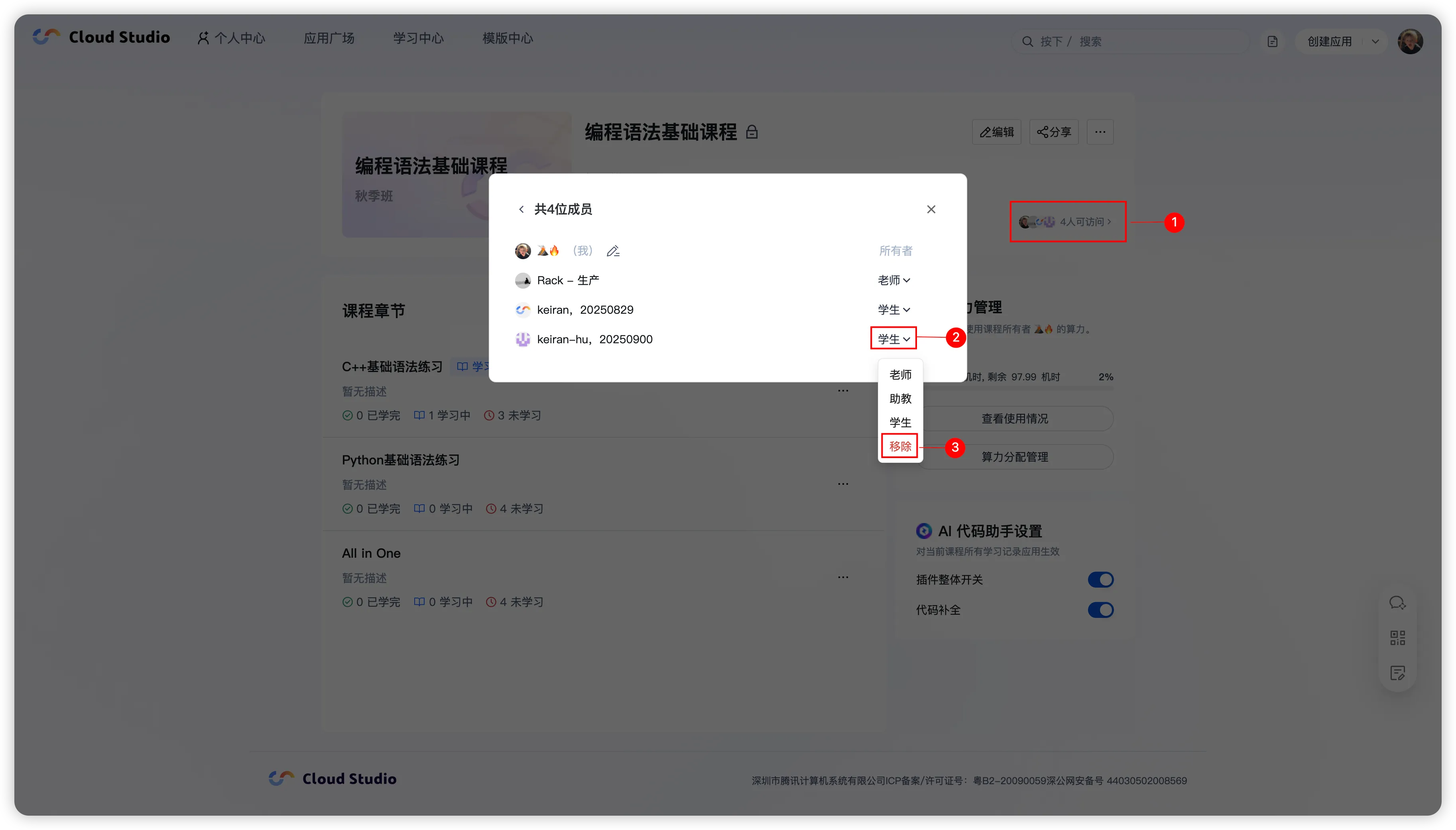The height and width of the screenshot is (830, 1456).
Task: Select 移除 from the role menu
Action: [x=899, y=446]
